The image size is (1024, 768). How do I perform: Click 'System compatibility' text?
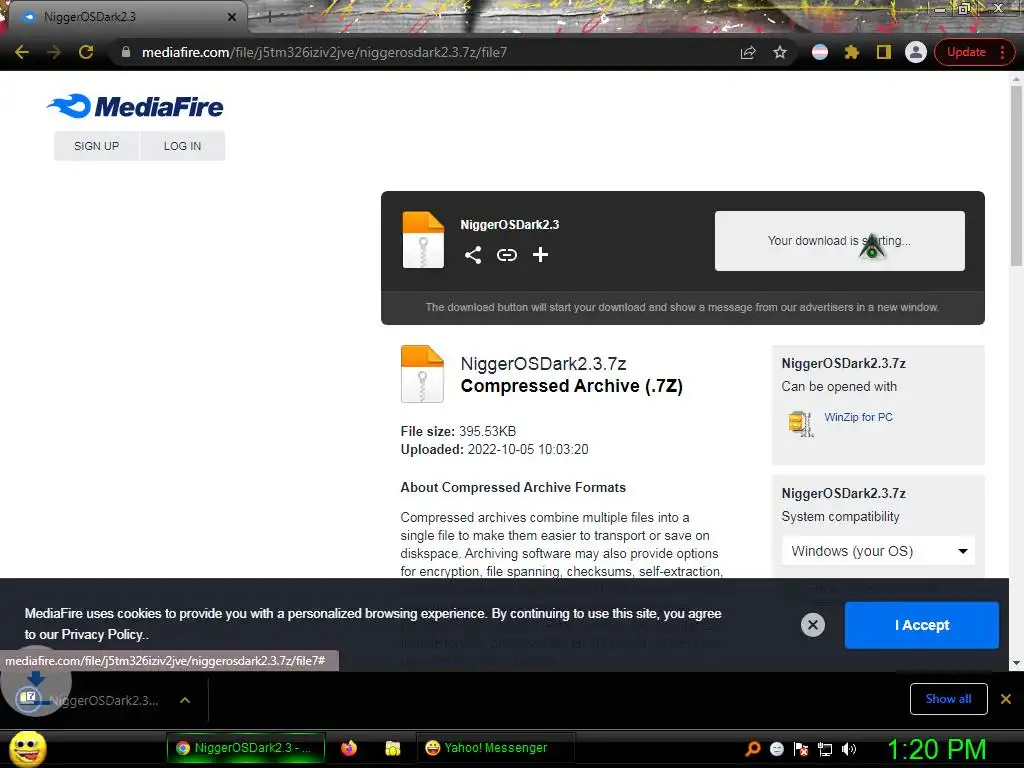point(840,517)
